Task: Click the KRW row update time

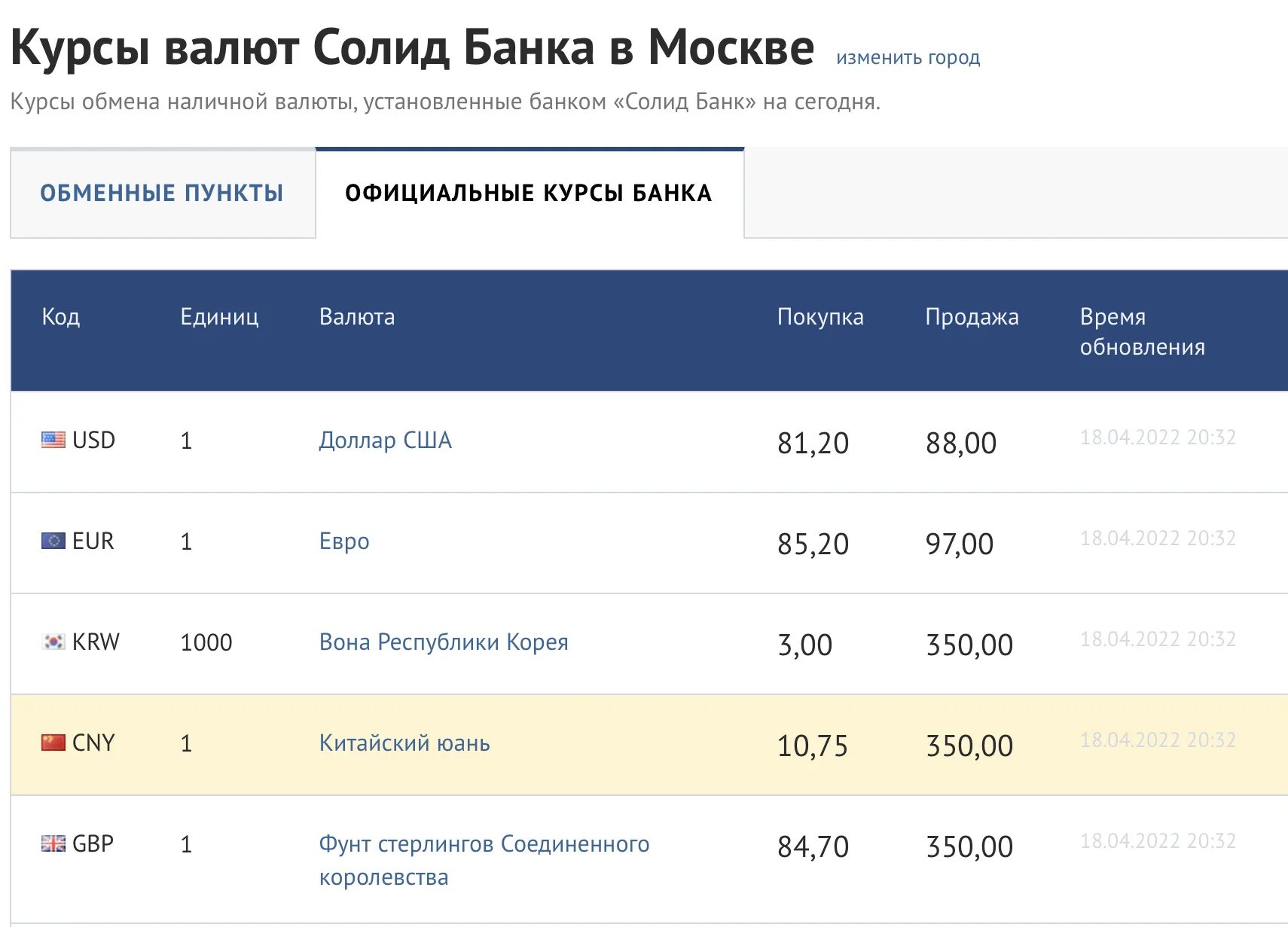Action: [x=1158, y=639]
